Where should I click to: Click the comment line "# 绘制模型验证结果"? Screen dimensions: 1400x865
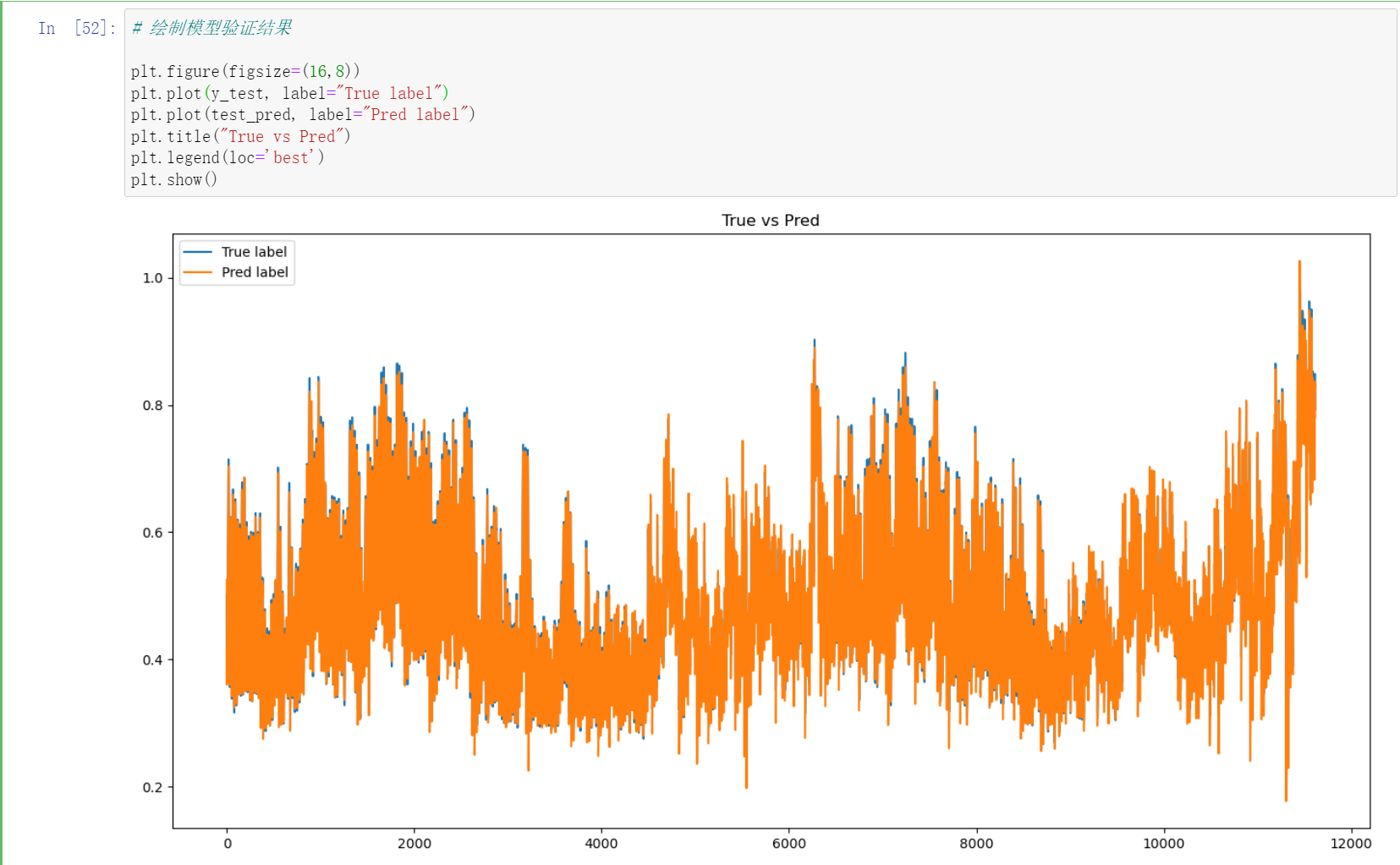pyautogui.click(x=211, y=28)
